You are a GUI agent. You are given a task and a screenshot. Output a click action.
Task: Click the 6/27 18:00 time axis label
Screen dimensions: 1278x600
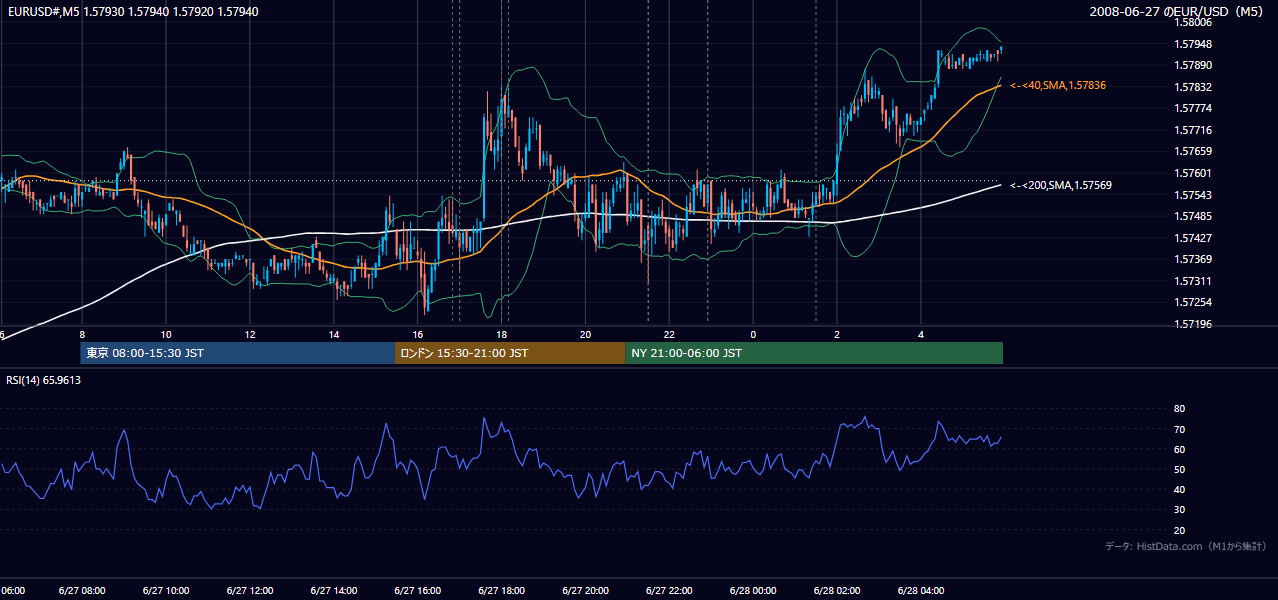[x=502, y=590]
